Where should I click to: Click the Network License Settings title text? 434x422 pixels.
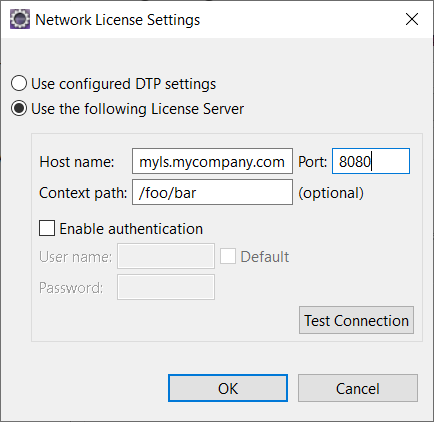[118, 20]
